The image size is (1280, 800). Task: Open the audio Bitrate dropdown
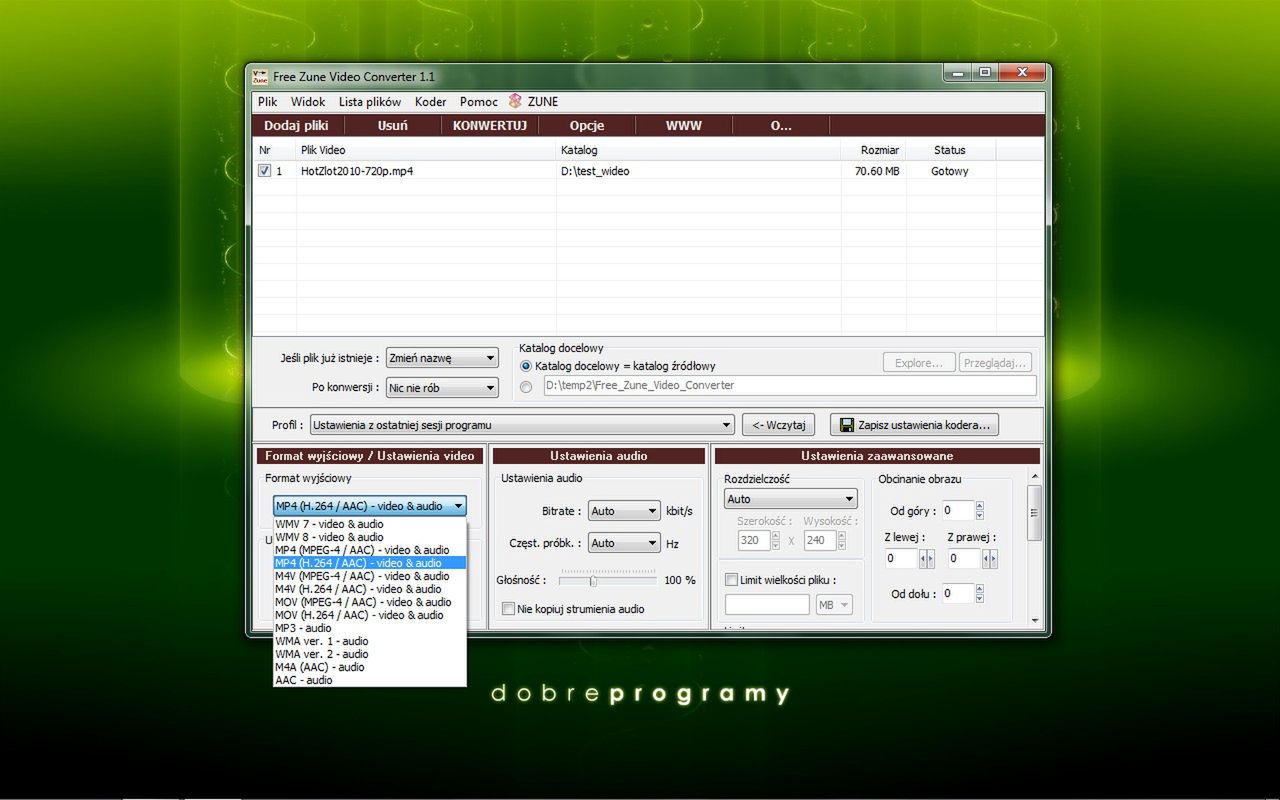pos(624,511)
